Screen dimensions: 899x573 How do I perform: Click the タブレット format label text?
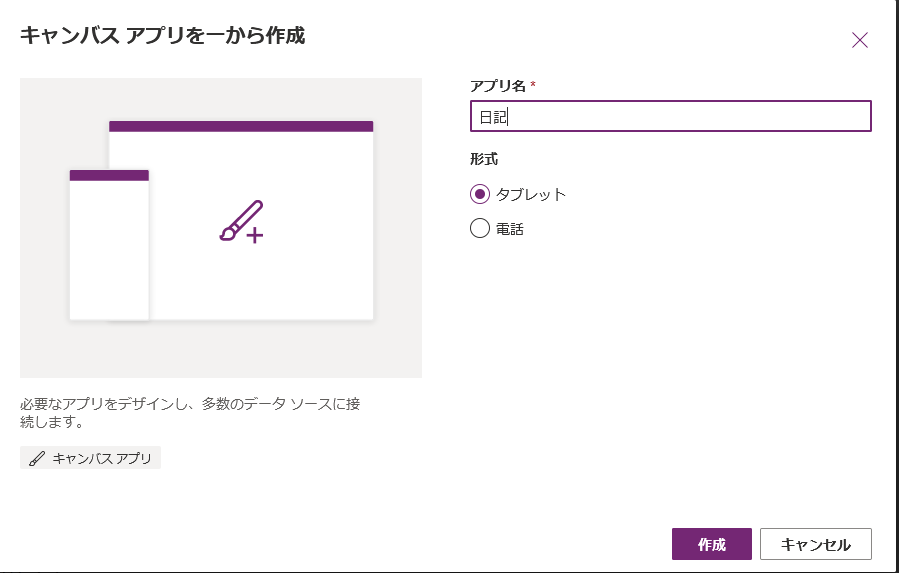531,194
